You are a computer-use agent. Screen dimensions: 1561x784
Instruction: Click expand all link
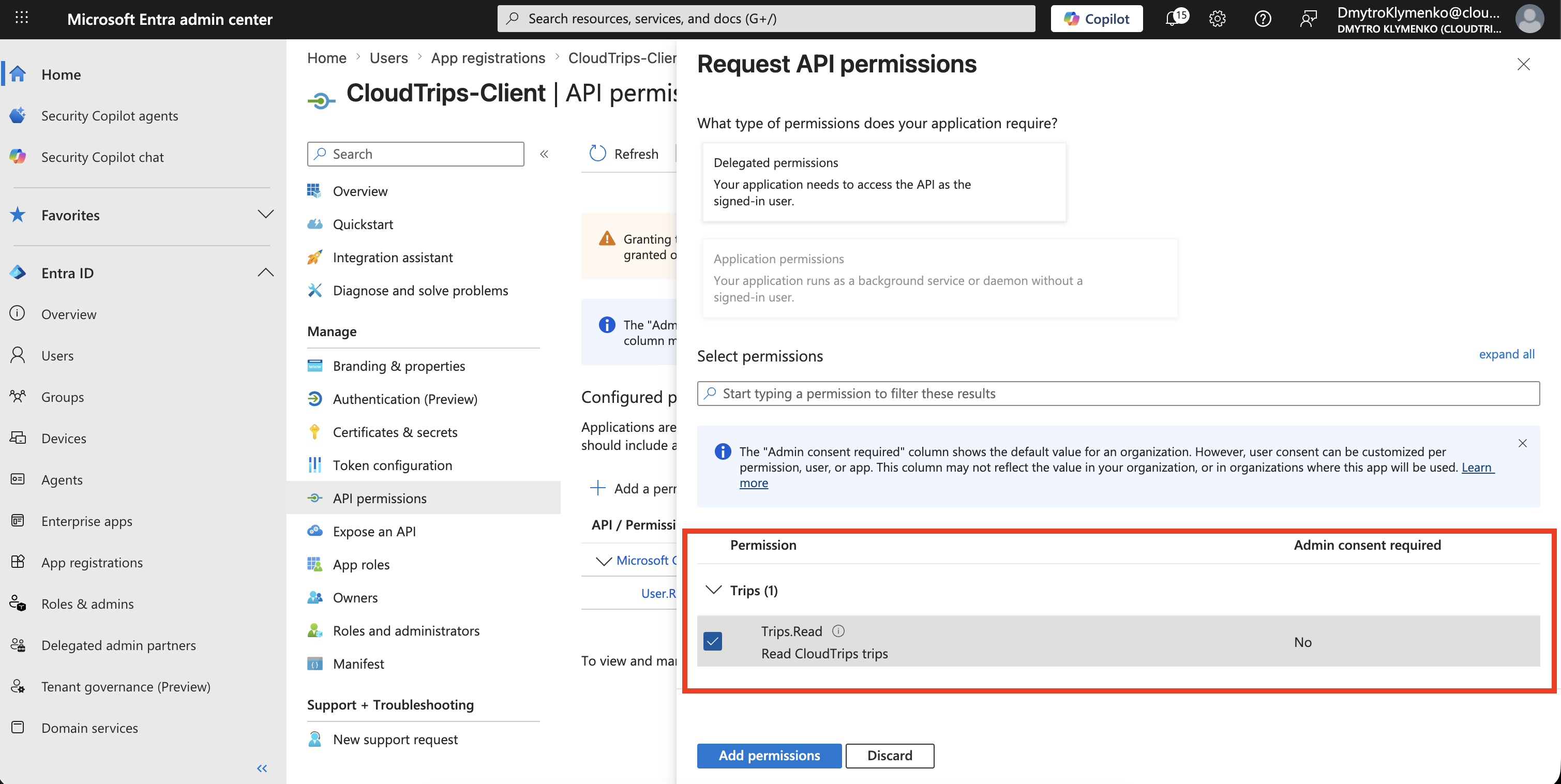point(1507,354)
